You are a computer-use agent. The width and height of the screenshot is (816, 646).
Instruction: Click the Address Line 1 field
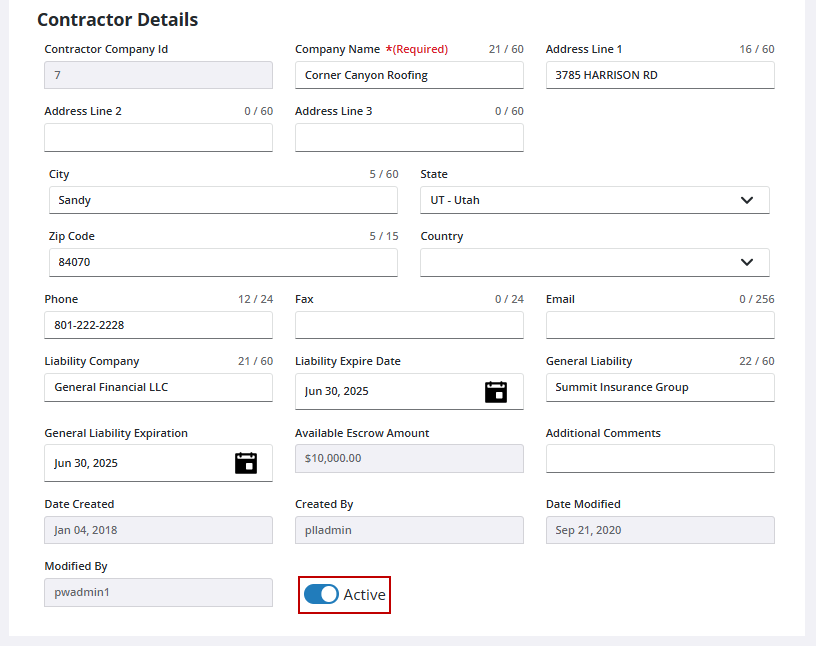point(659,75)
